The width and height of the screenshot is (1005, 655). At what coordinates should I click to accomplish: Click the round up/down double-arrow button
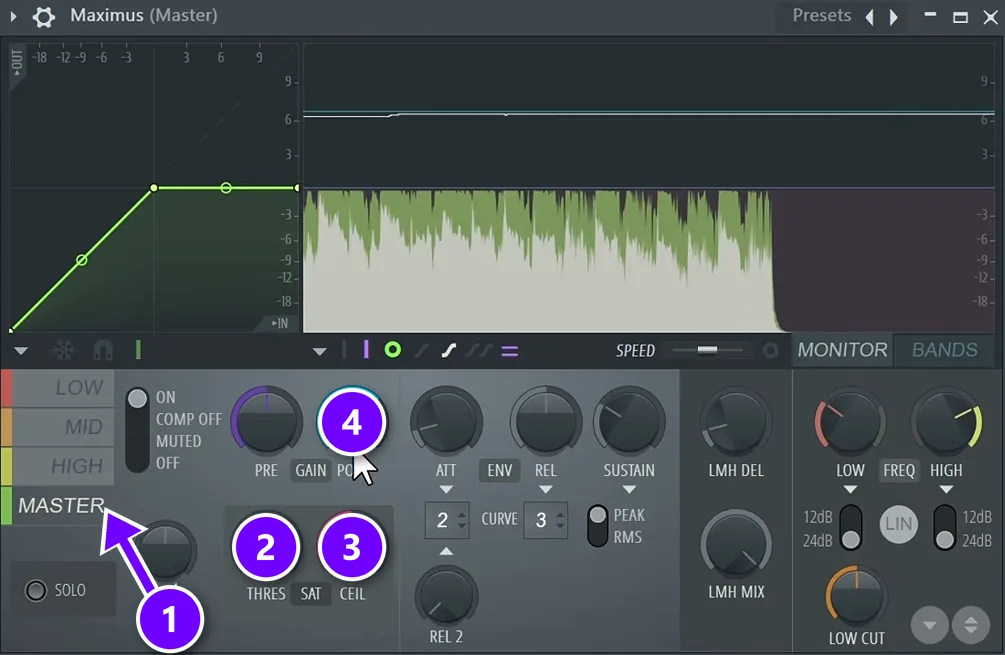(970, 624)
